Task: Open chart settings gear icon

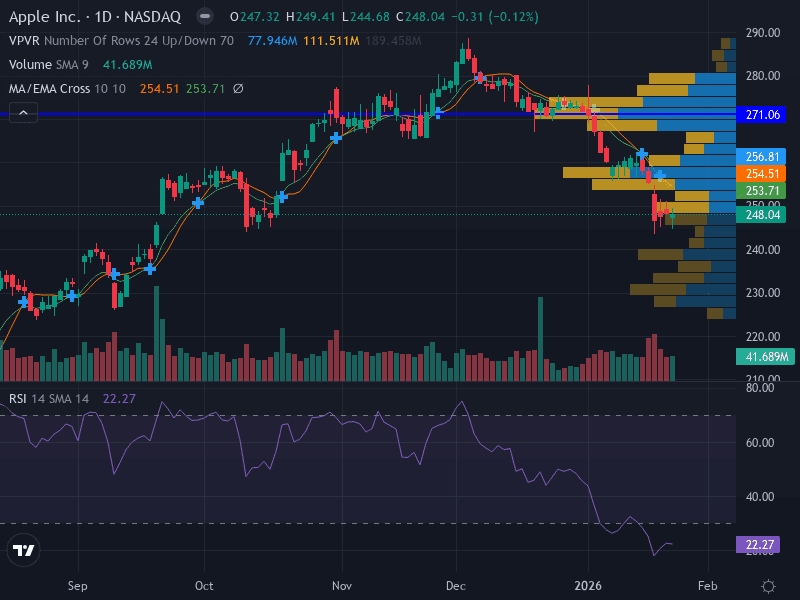Action: point(768,586)
